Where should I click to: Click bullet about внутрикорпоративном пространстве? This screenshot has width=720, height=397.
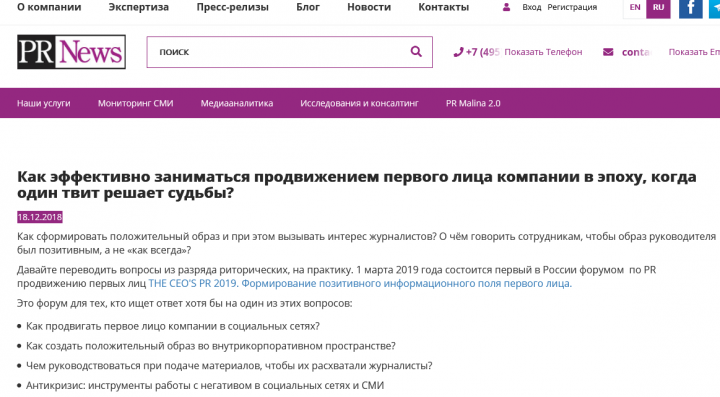coord(210,346)
